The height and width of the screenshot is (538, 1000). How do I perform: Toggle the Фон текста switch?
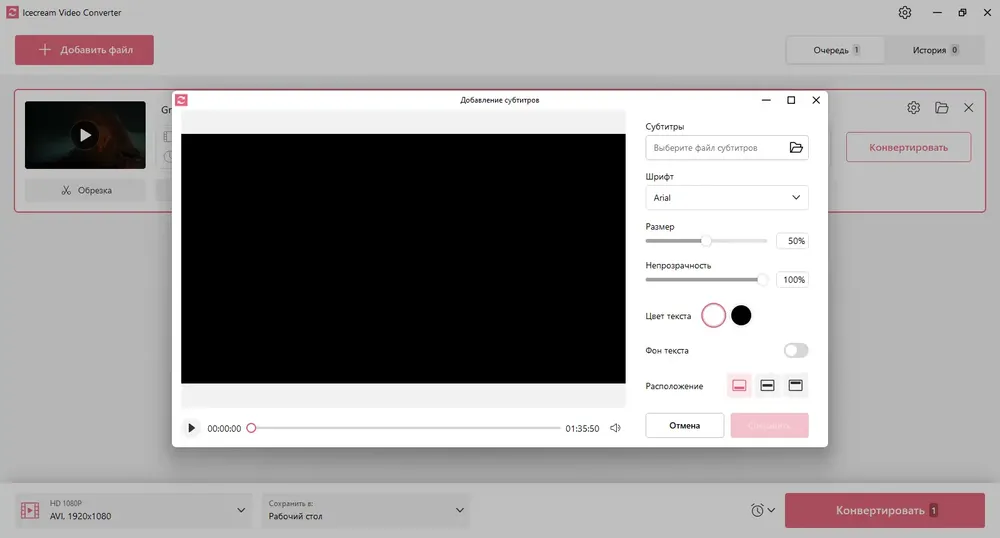pos(796,350)
